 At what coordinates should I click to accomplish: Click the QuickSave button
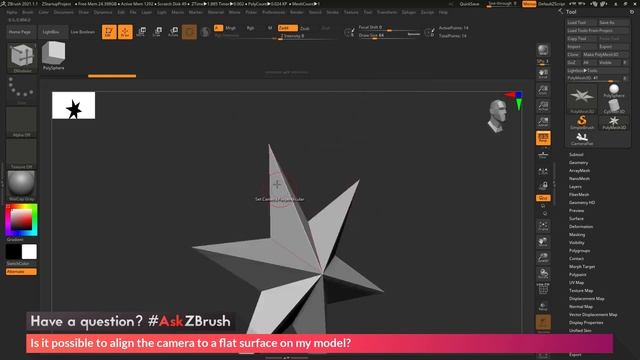(469, 4)
